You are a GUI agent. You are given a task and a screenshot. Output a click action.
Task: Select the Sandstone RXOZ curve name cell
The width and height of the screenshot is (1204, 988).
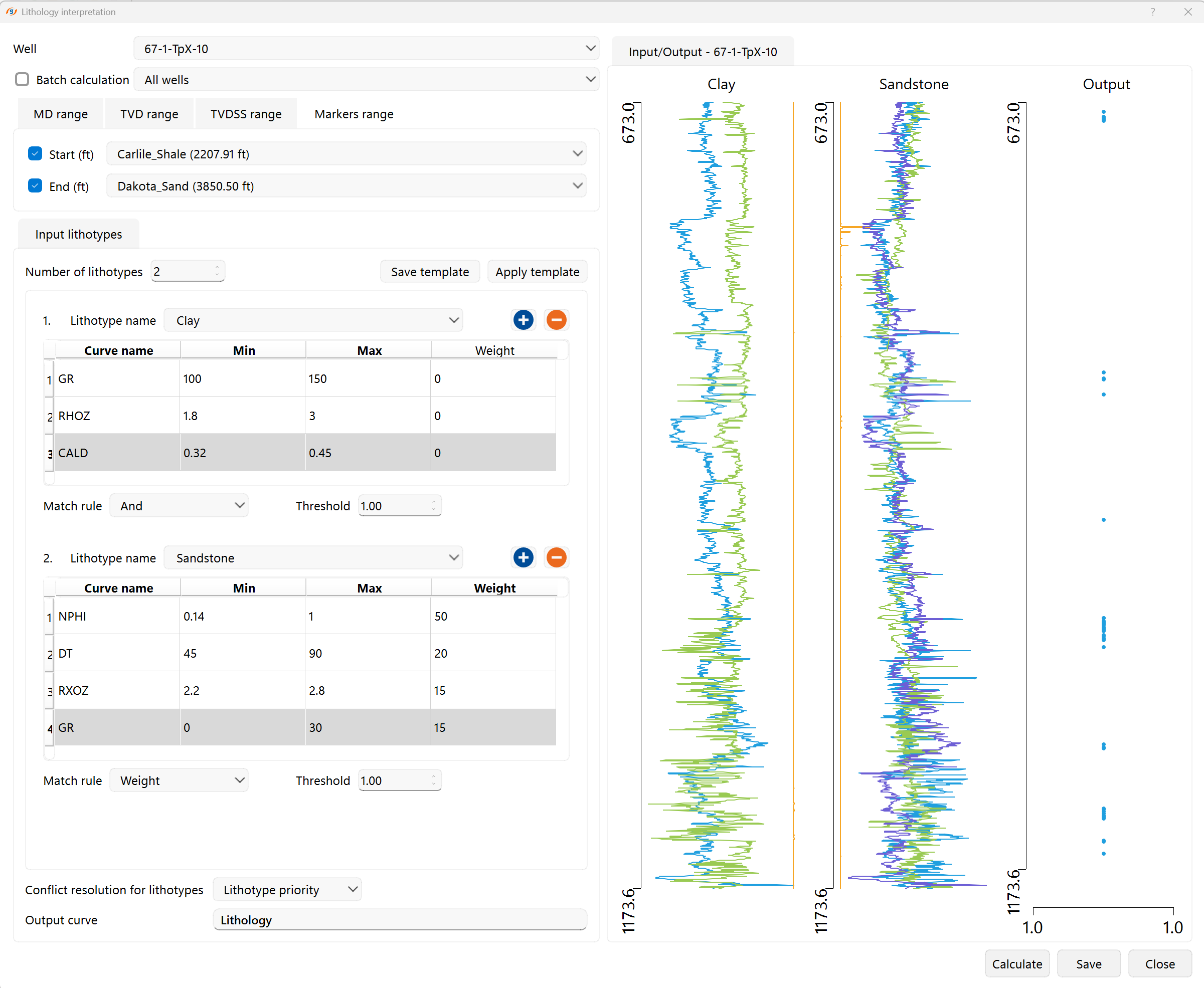117,690
